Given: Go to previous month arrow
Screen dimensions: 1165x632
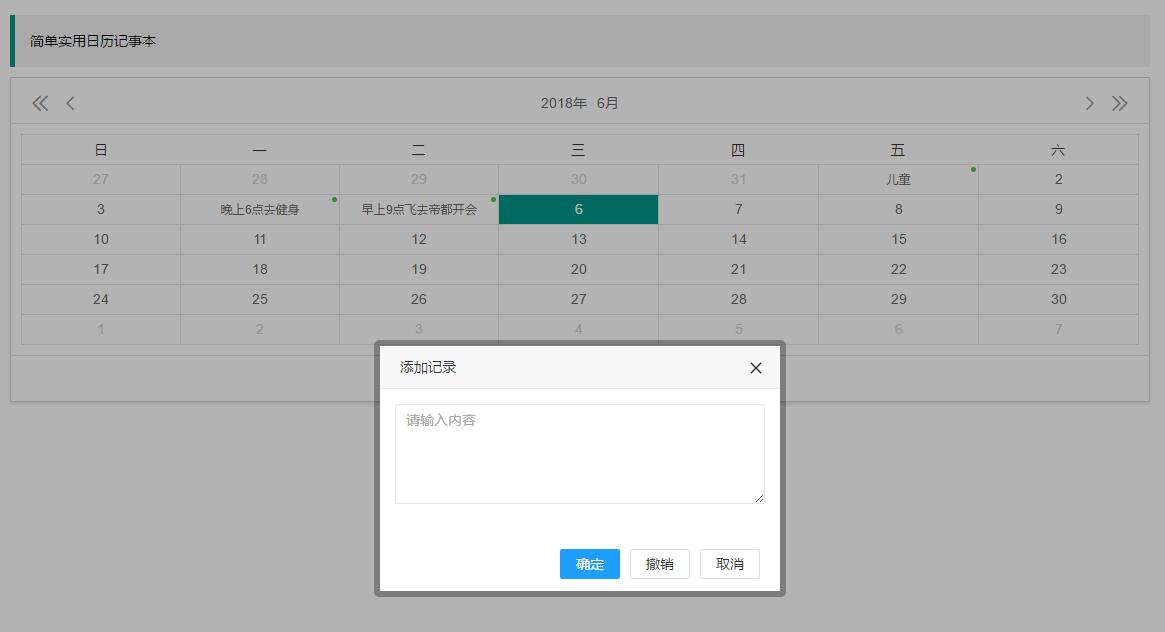Looking at the screenshot, I should (x=71, y=103).
